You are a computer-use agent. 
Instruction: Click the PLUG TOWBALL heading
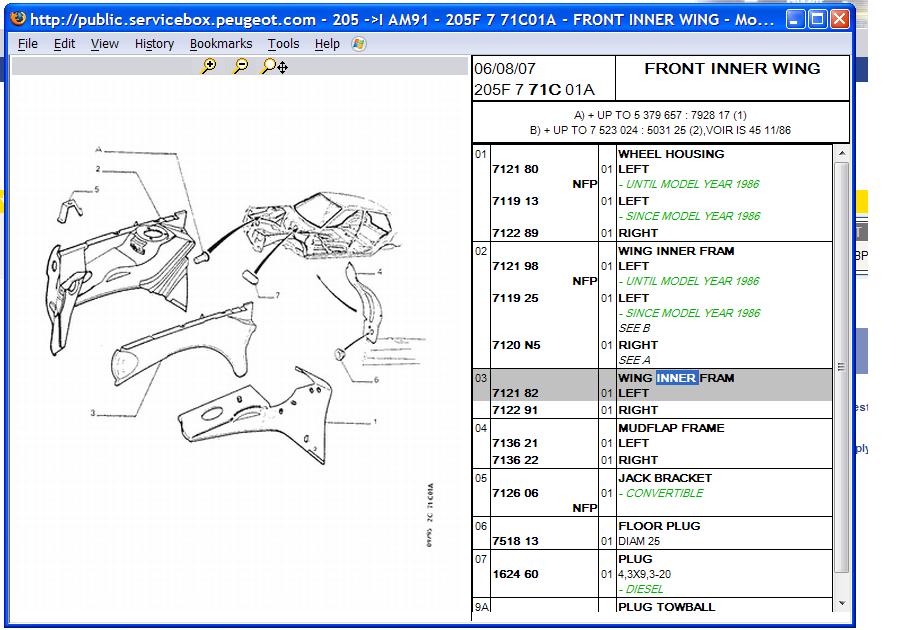coord(666,607)
